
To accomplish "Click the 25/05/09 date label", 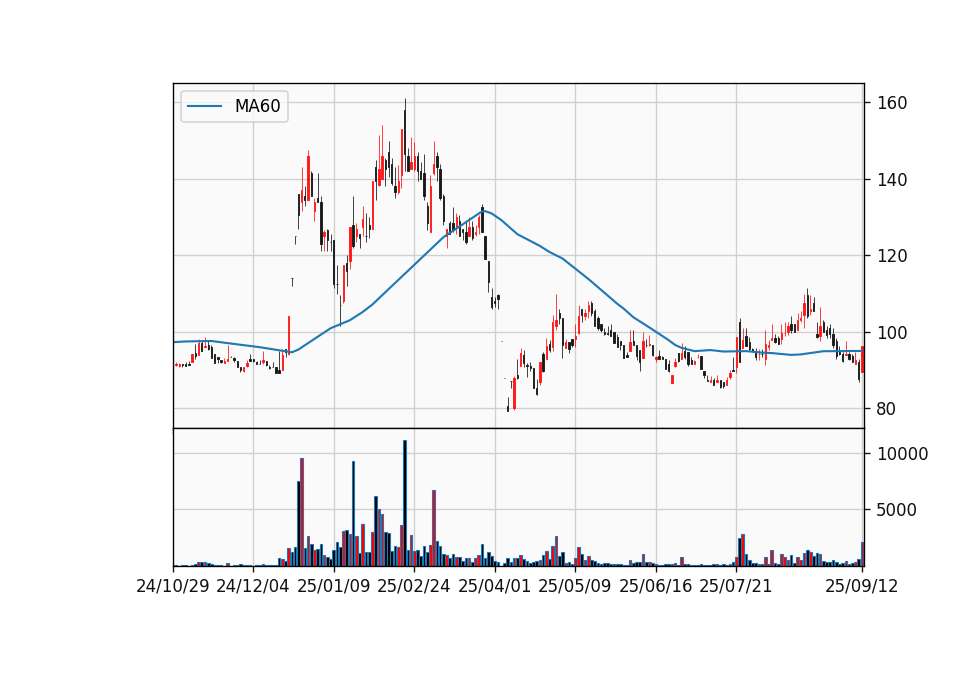I will coord(575,586).
